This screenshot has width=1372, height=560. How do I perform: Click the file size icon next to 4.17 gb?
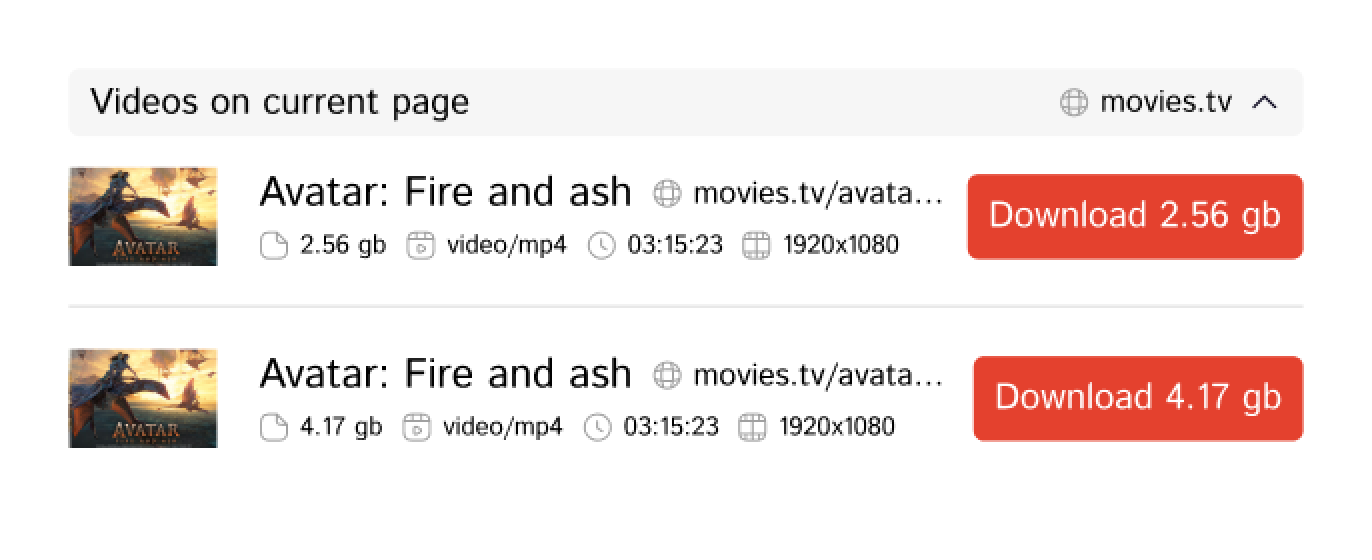(x=273, y=428)
